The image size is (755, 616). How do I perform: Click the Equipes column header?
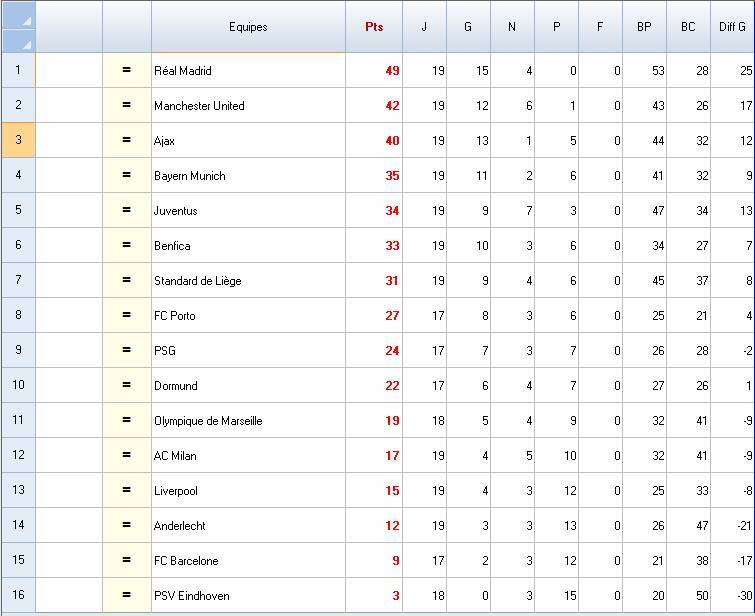tap(248, 27)
